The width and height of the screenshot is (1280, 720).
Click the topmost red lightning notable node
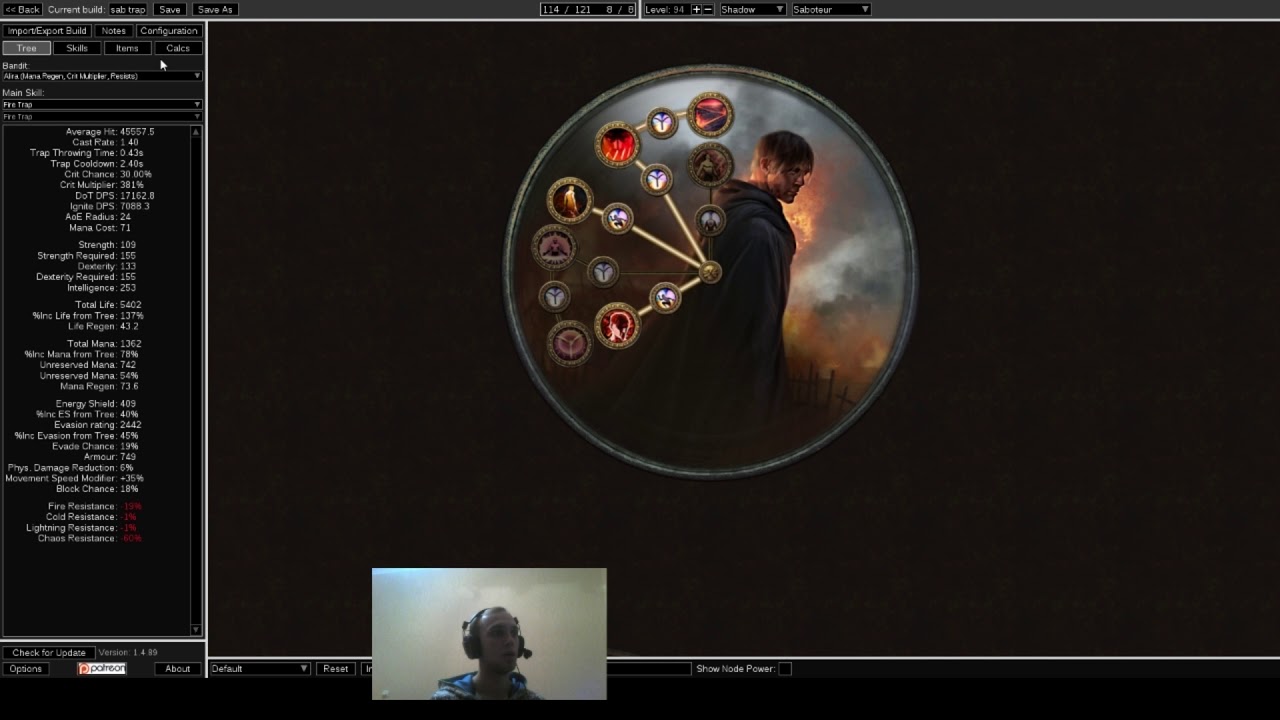pyautogui.click(x=710, y=116)
